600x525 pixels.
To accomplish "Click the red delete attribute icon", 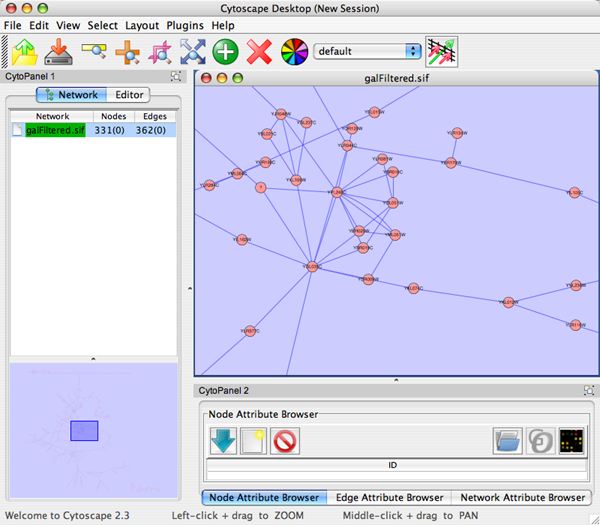I will click(285, 441).
